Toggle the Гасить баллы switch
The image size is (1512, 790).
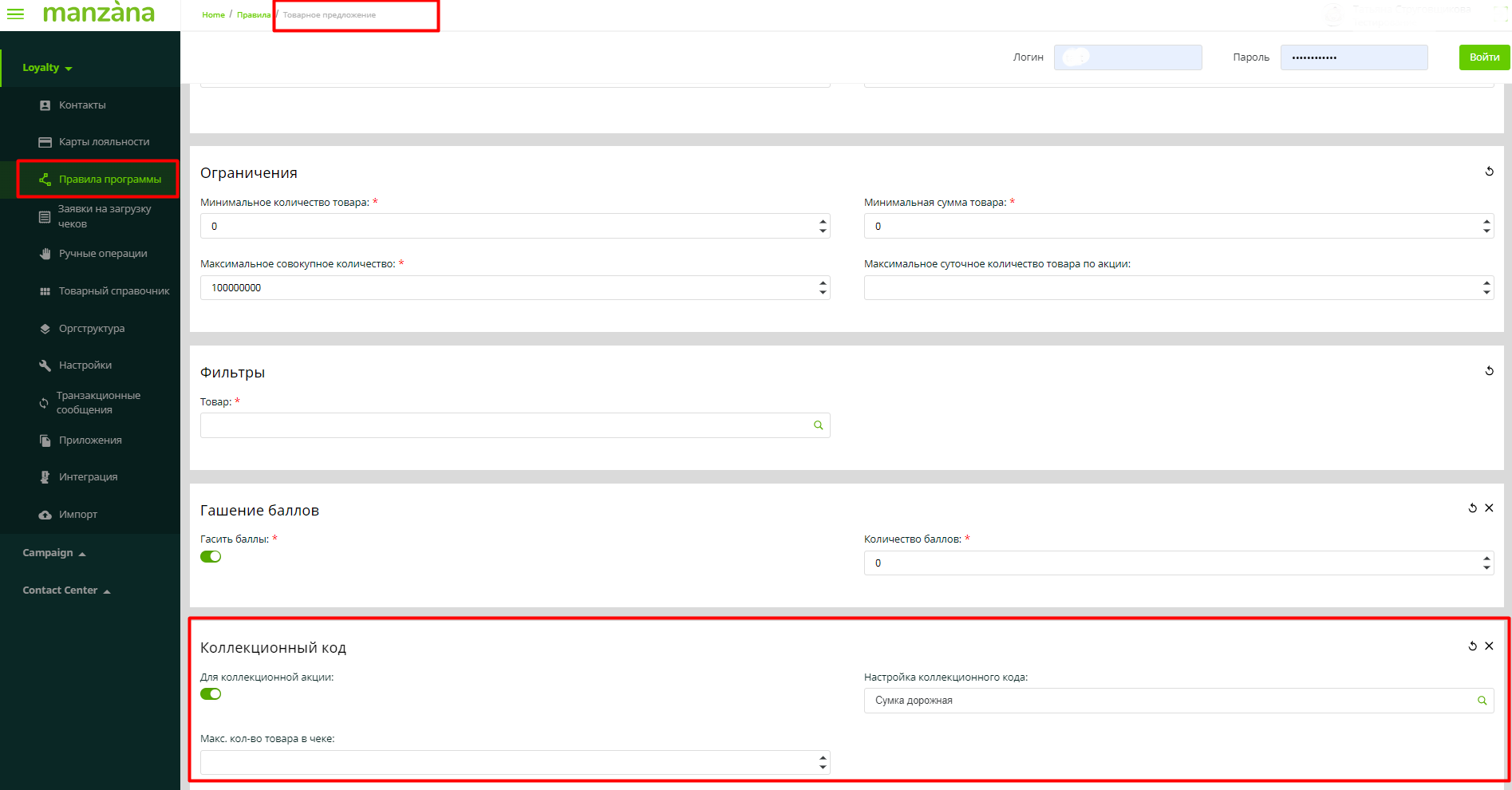211,557
